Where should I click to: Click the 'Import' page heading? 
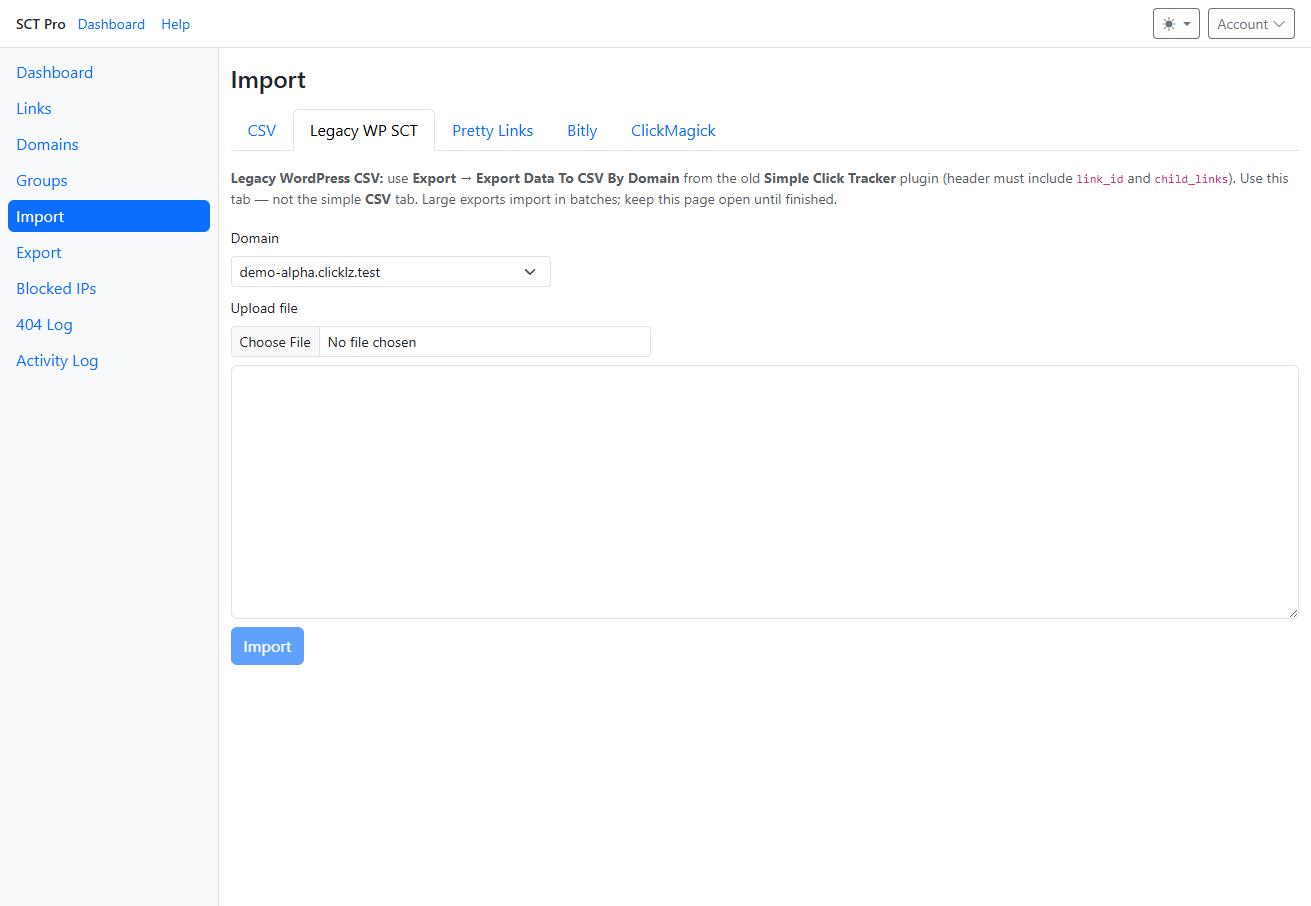tap(268, 80)
